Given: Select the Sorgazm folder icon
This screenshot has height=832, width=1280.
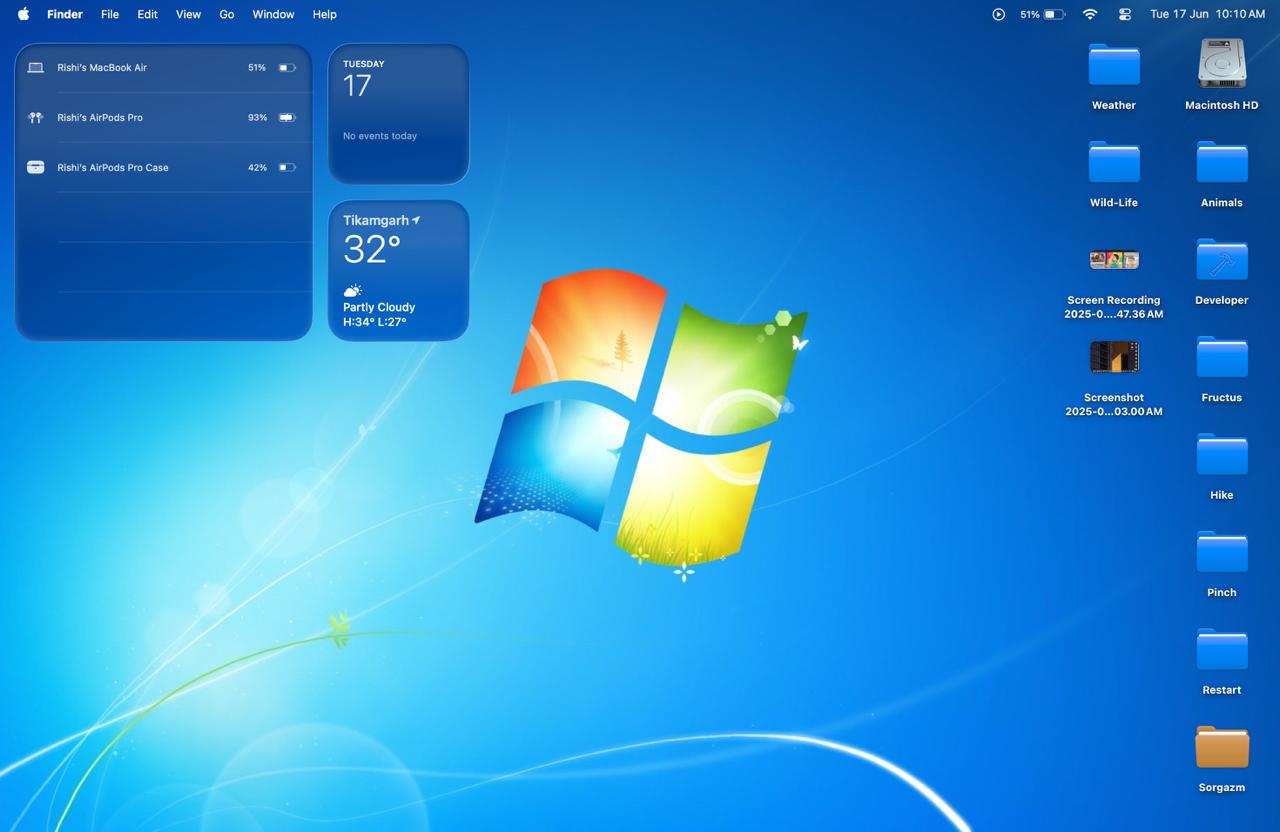Looking at the screenshot, I should tap(1222, 747).
